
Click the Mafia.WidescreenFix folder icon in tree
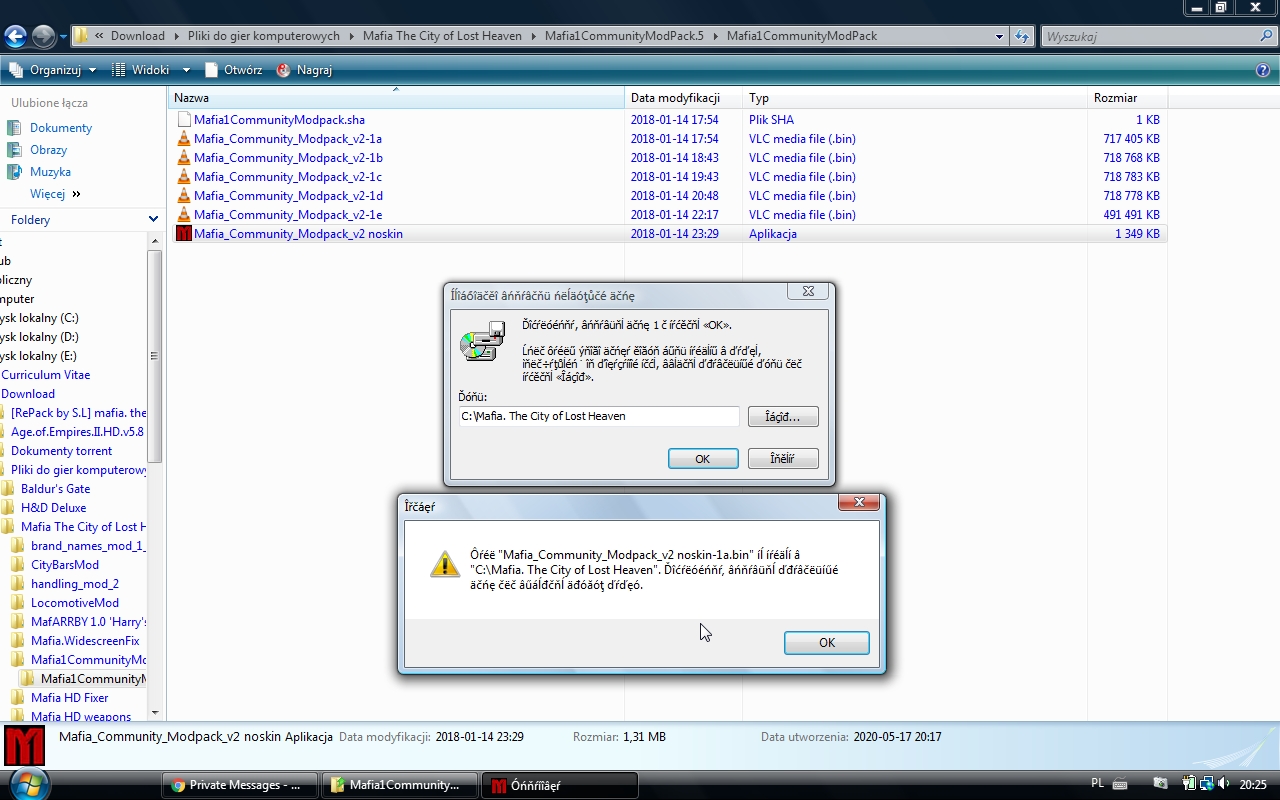(x=20, y=641)
